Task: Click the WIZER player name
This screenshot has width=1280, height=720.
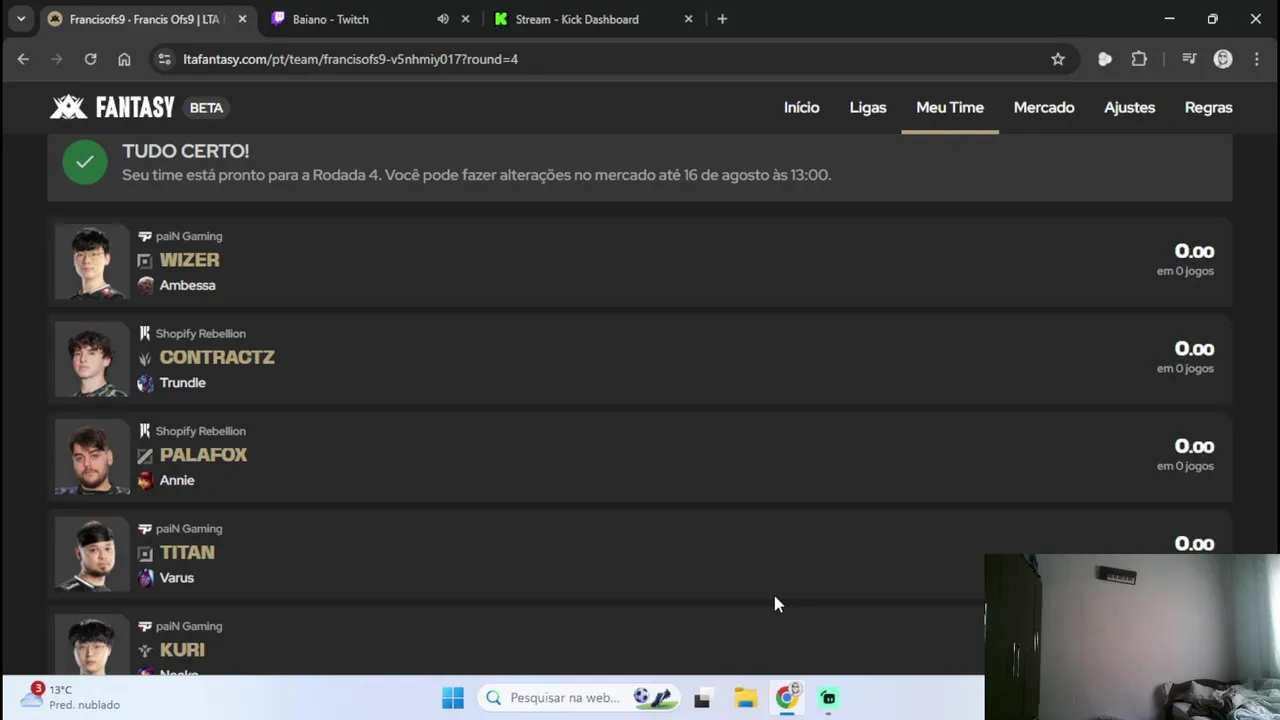Action: 189,260
